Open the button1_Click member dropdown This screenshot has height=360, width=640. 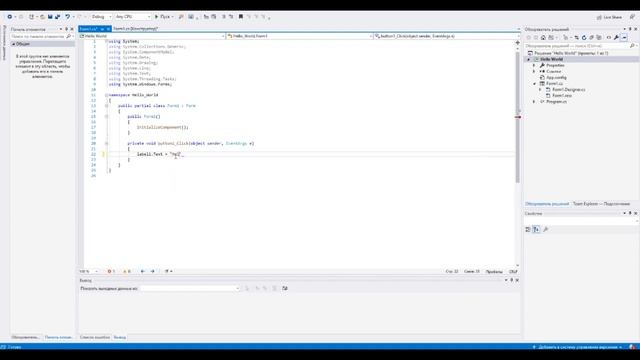447,36
